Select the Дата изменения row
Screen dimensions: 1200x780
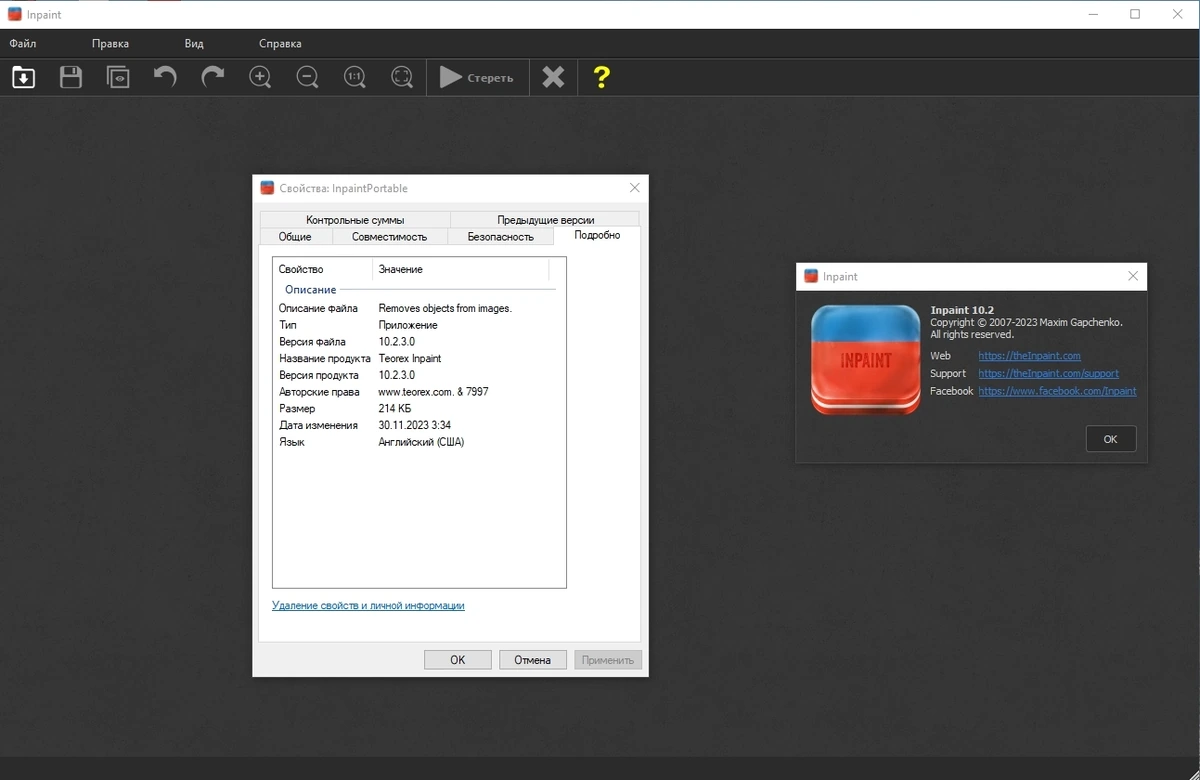pos(418,425)
